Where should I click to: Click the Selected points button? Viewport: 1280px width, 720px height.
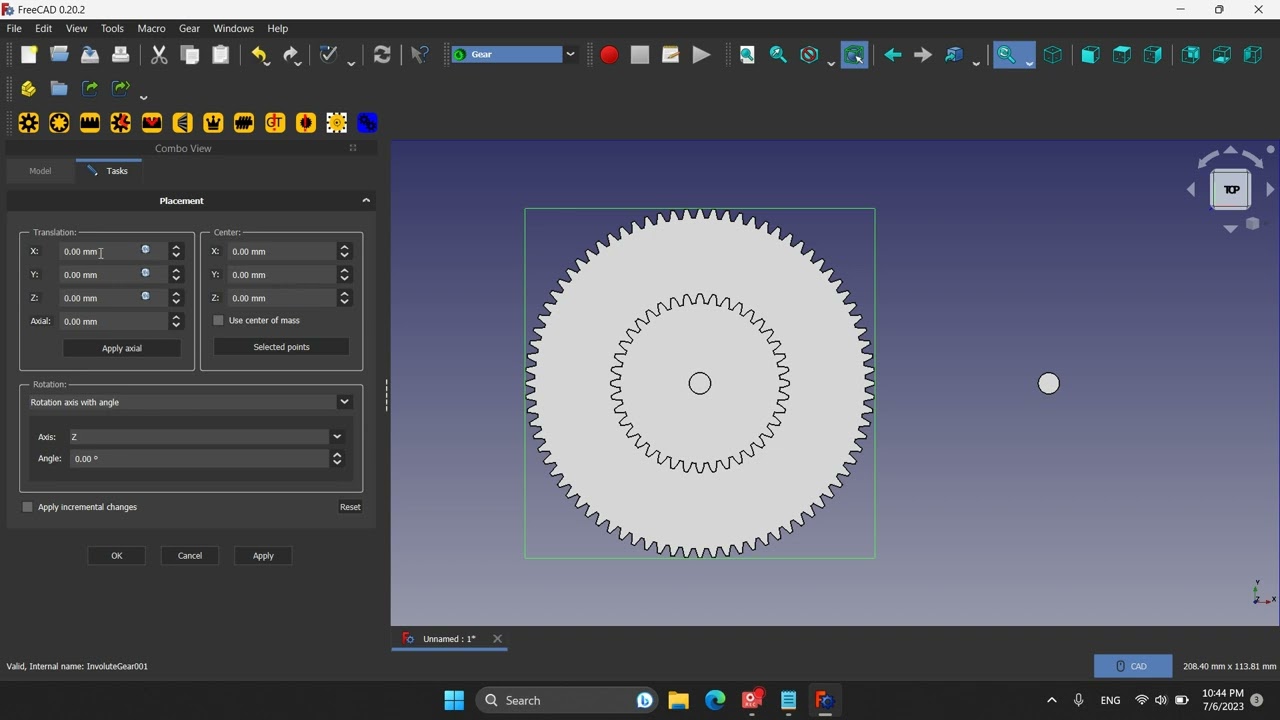click(281, 347)
